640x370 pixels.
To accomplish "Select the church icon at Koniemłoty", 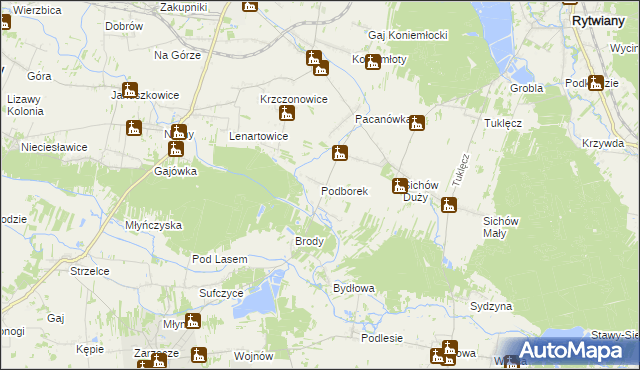I will tap(373, 62).
